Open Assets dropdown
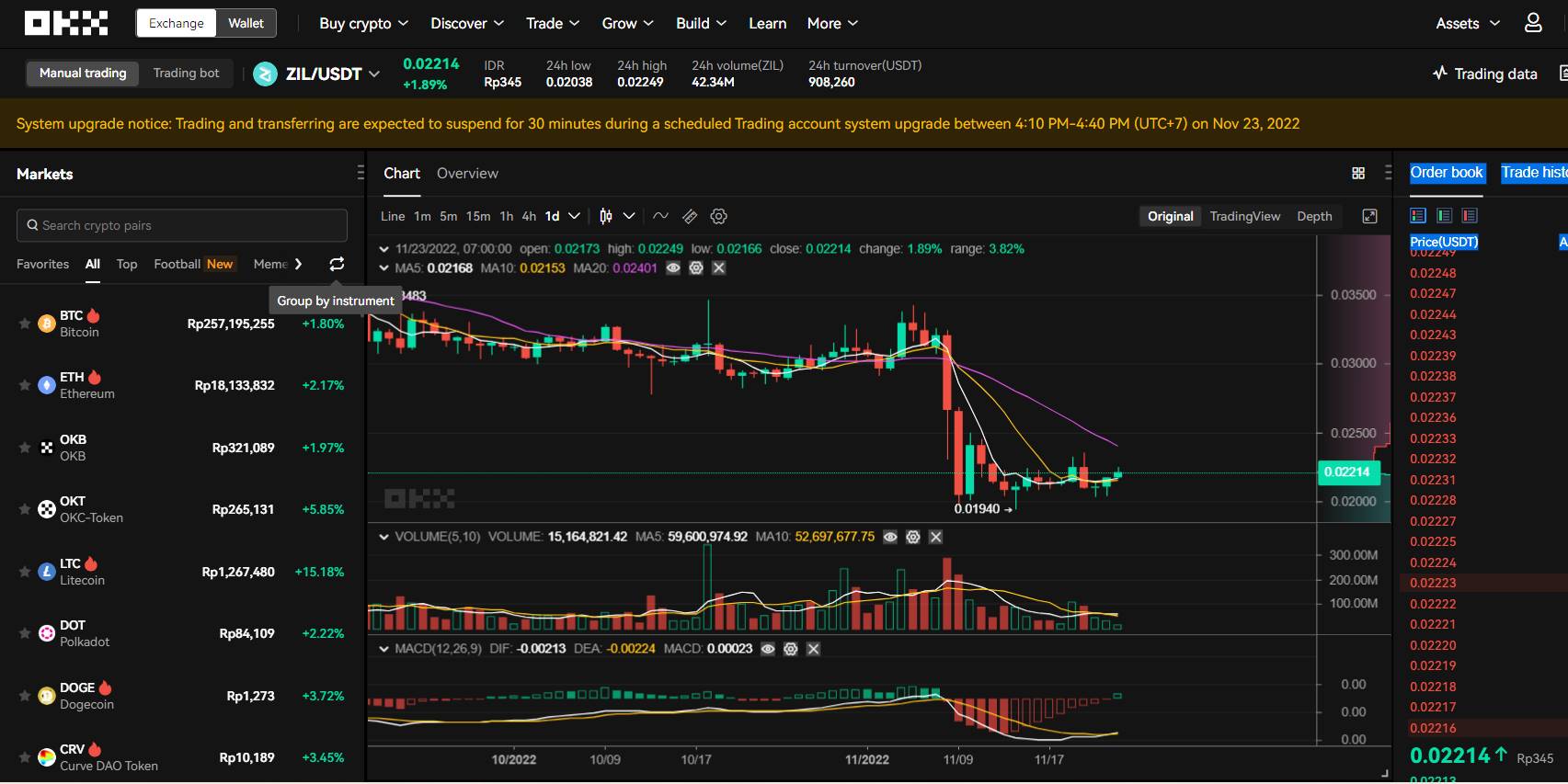This screenshot has width=1568, height=784. (1468, 23)
